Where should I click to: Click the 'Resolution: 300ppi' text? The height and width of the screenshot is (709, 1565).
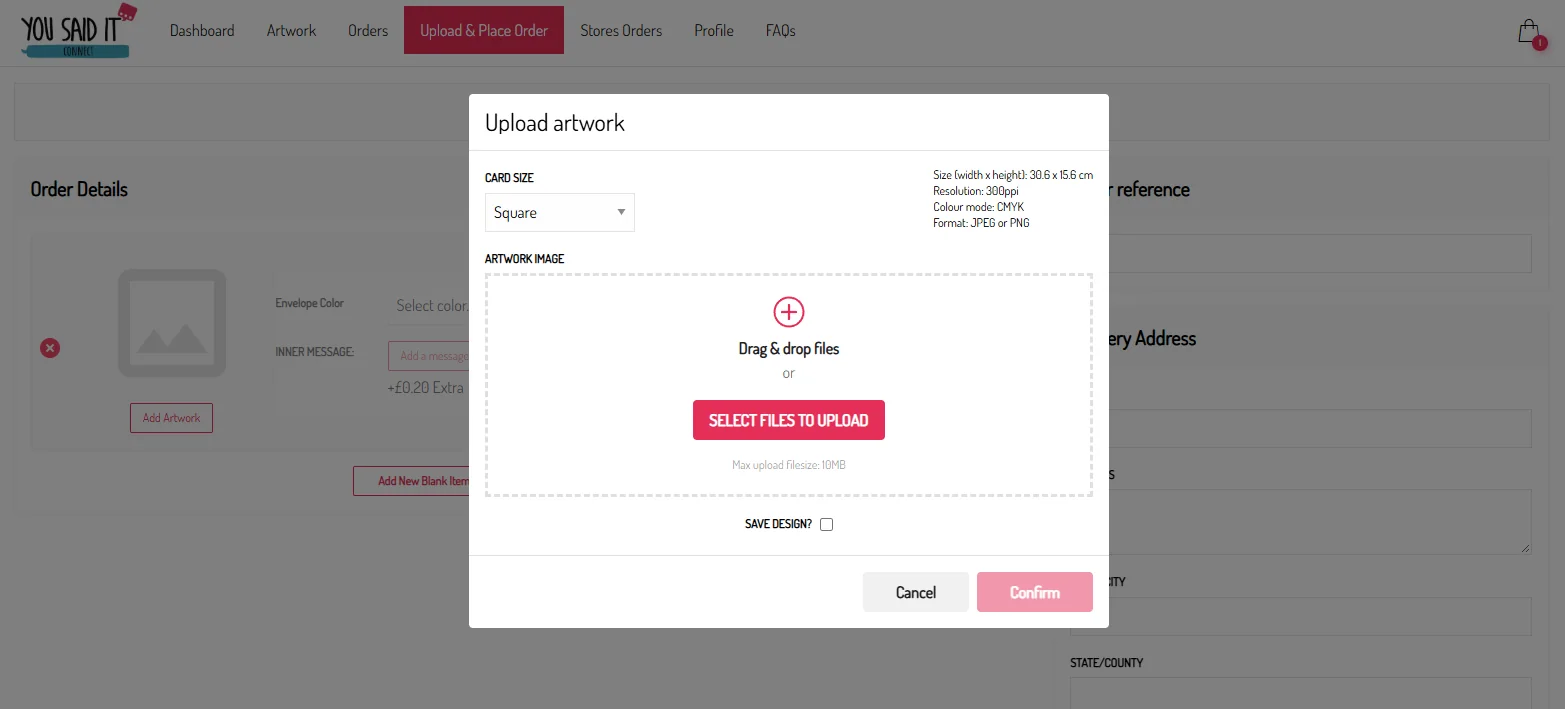click(x=976, y=191)
